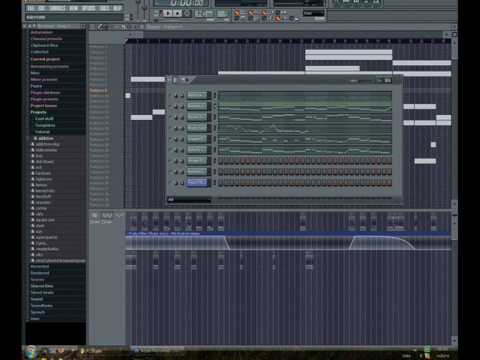Select the highlighted Pattern 9 track label
Viewport: 480px width, 360px height.
(99, 90)
